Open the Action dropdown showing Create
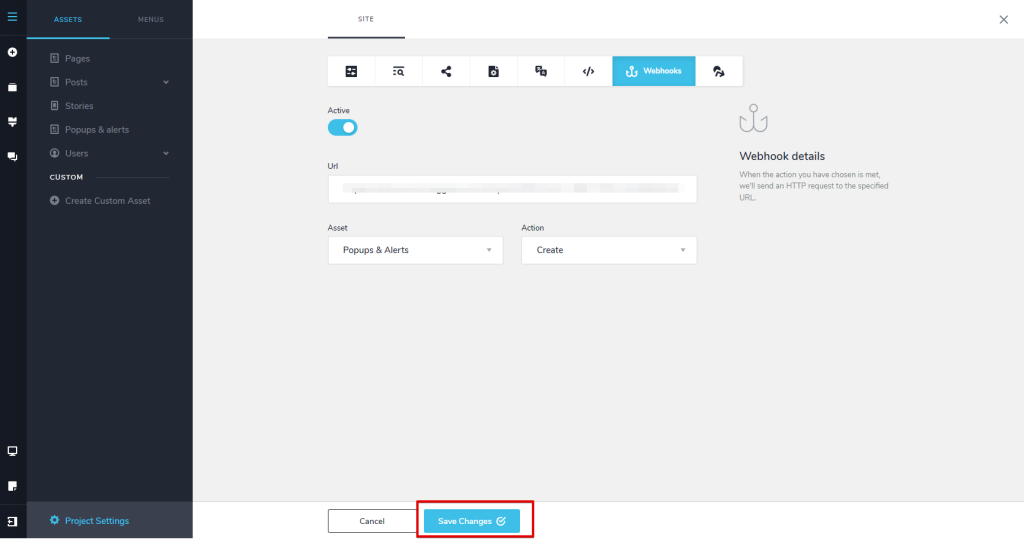The image size is (1024, 540). [608, 250]
